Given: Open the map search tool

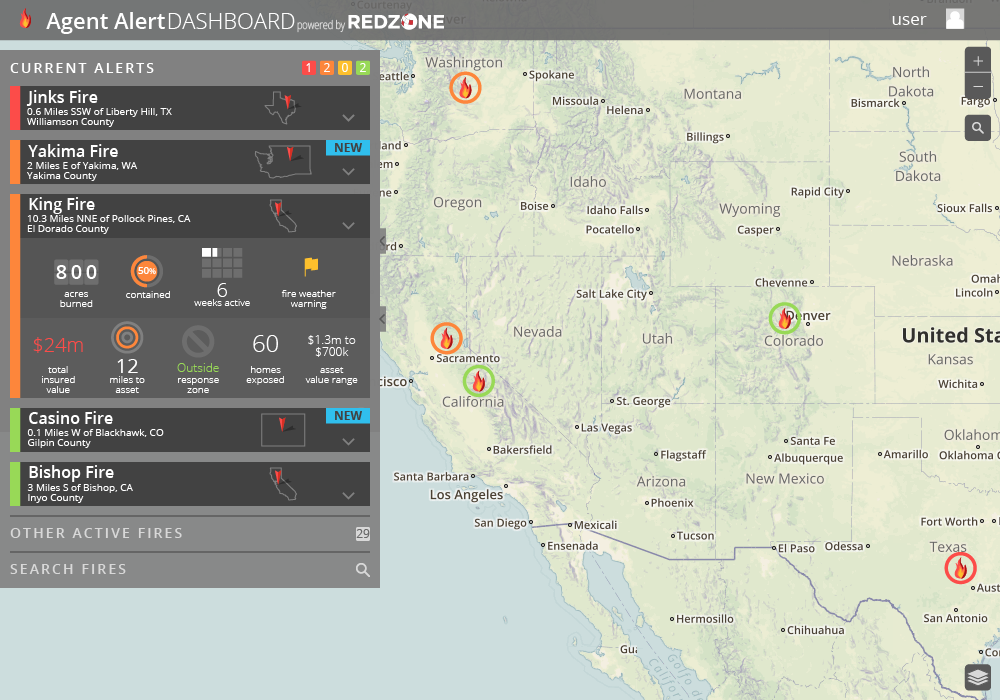Looking at the screenshot, I should pyautogui.click(x=978, y=128).
